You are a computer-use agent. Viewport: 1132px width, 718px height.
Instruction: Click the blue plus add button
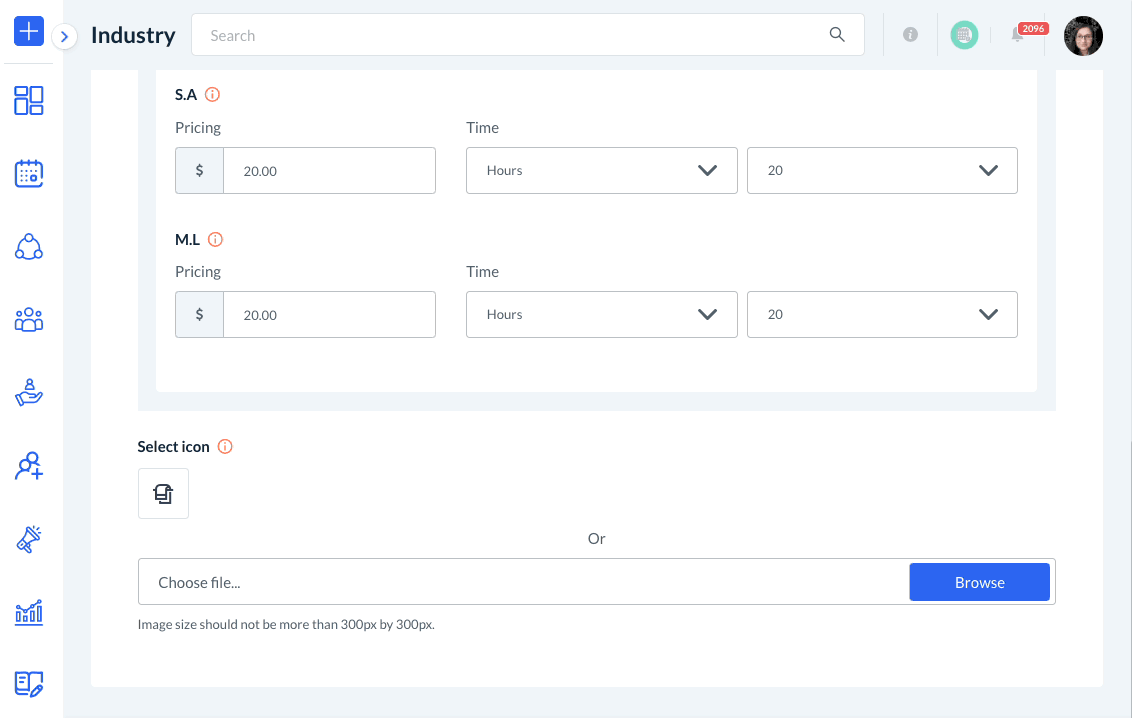pos(29,32)
